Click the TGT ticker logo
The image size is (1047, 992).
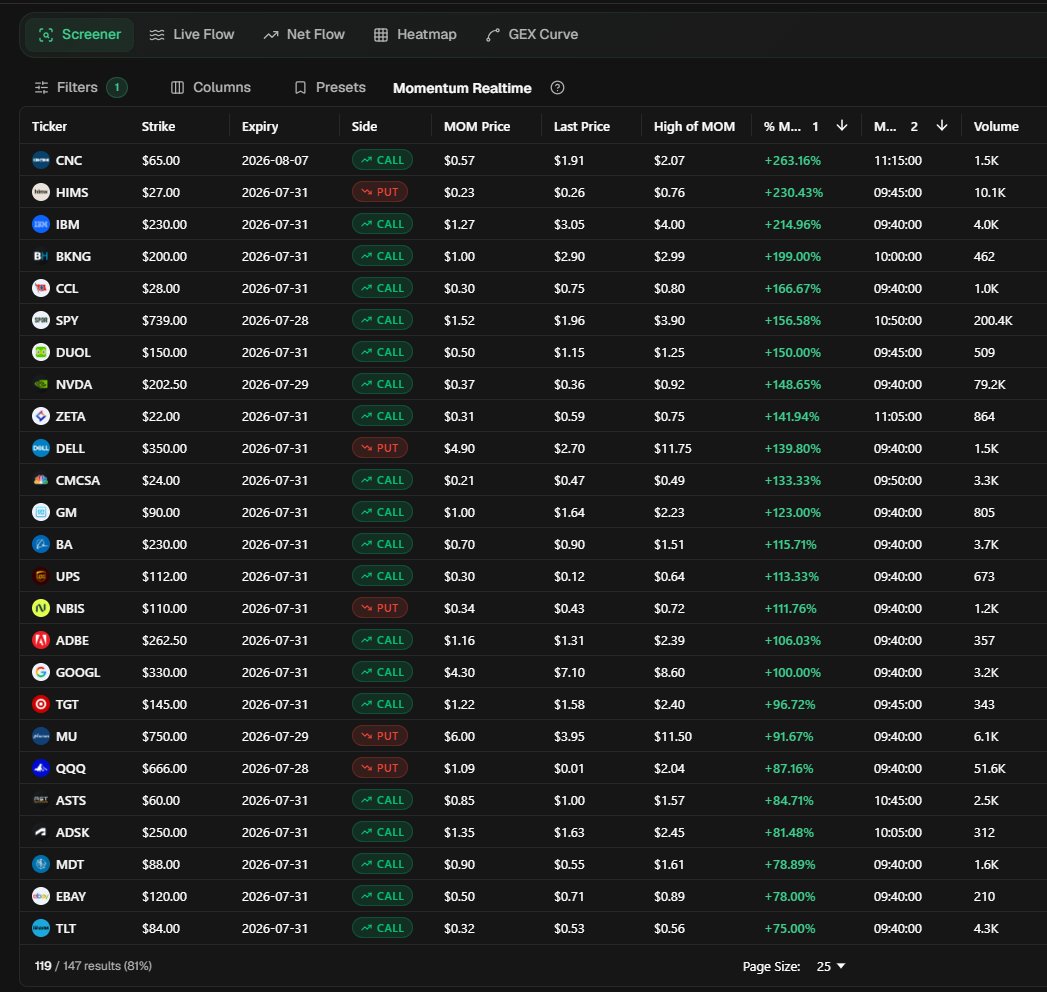(41, 704)
